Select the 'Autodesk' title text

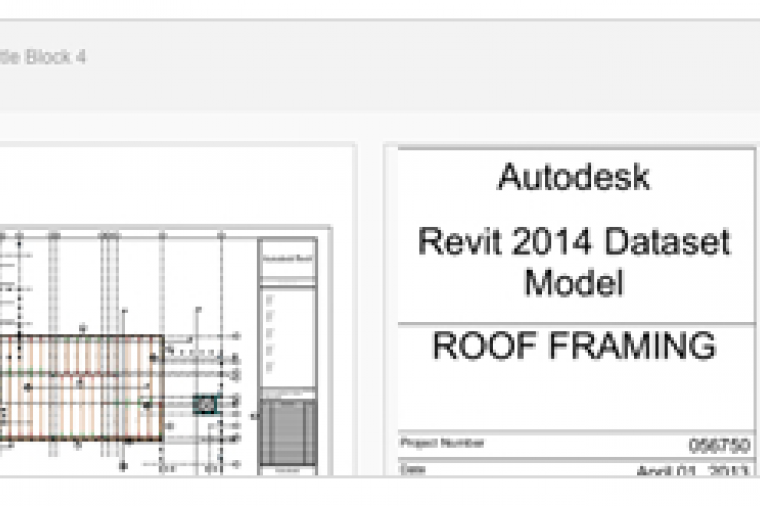[x=574, y=177]
